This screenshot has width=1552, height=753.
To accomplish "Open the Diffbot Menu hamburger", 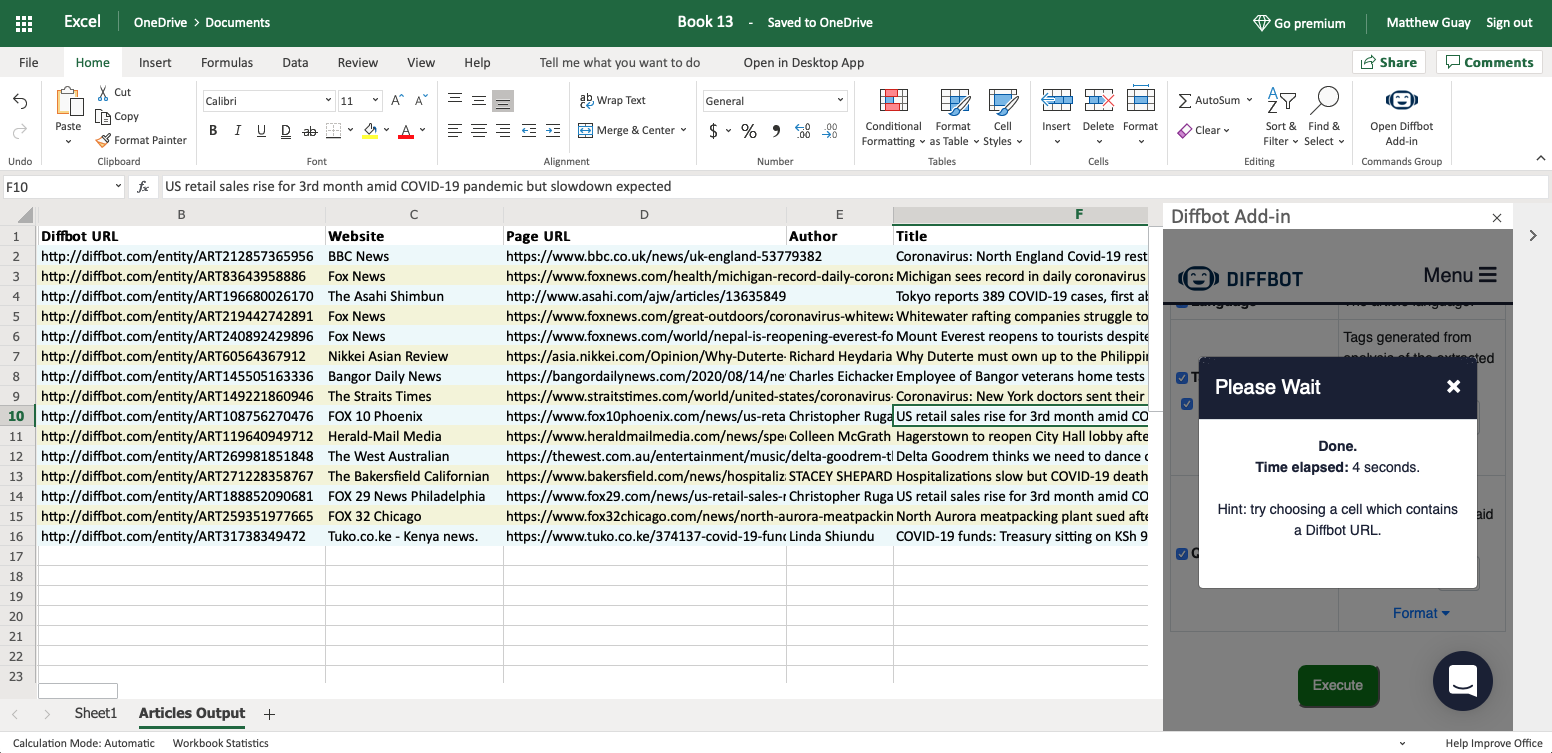I will (x=1460, y=275).
